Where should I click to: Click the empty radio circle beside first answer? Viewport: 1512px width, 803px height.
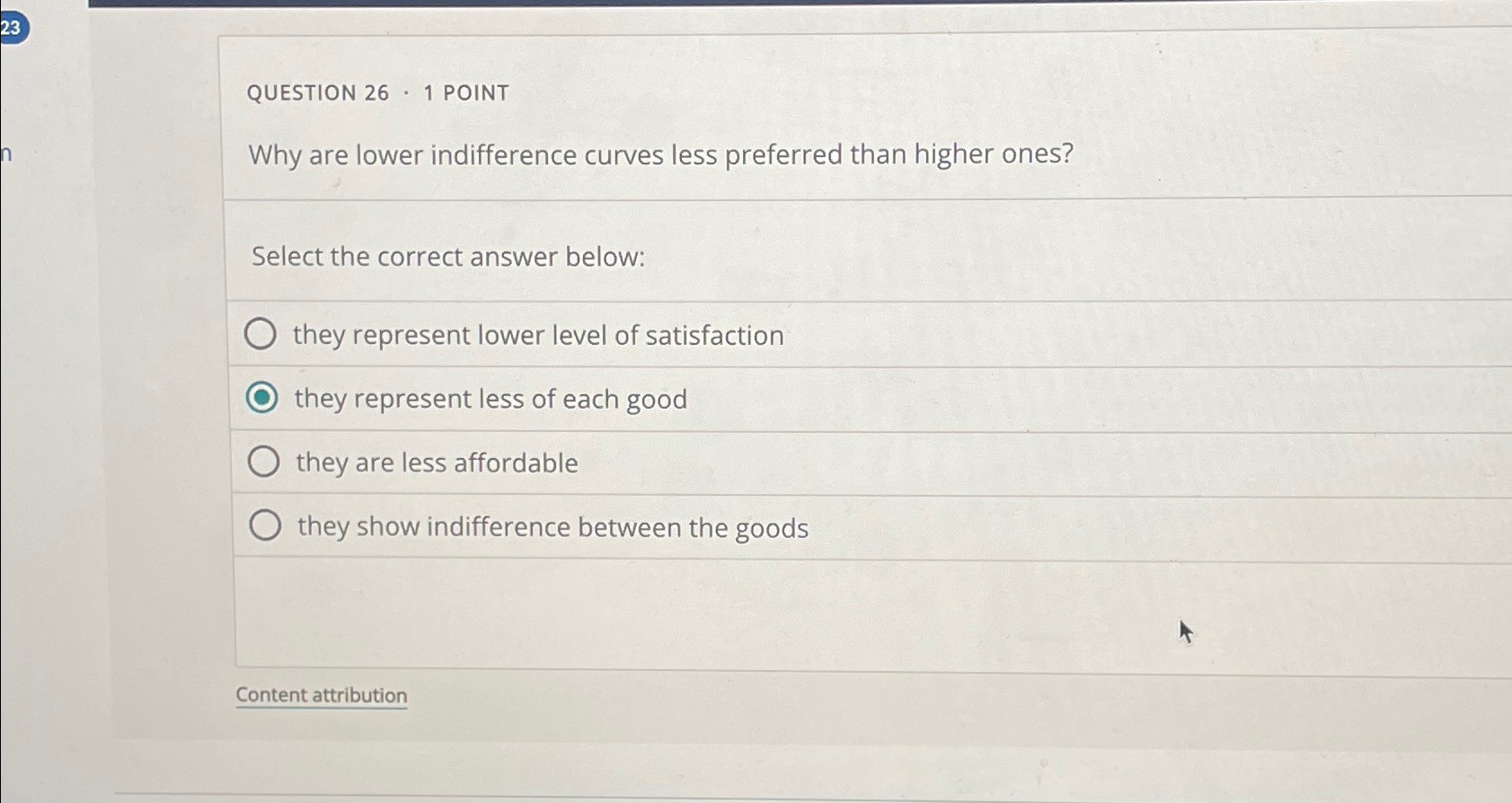[262, 333]
